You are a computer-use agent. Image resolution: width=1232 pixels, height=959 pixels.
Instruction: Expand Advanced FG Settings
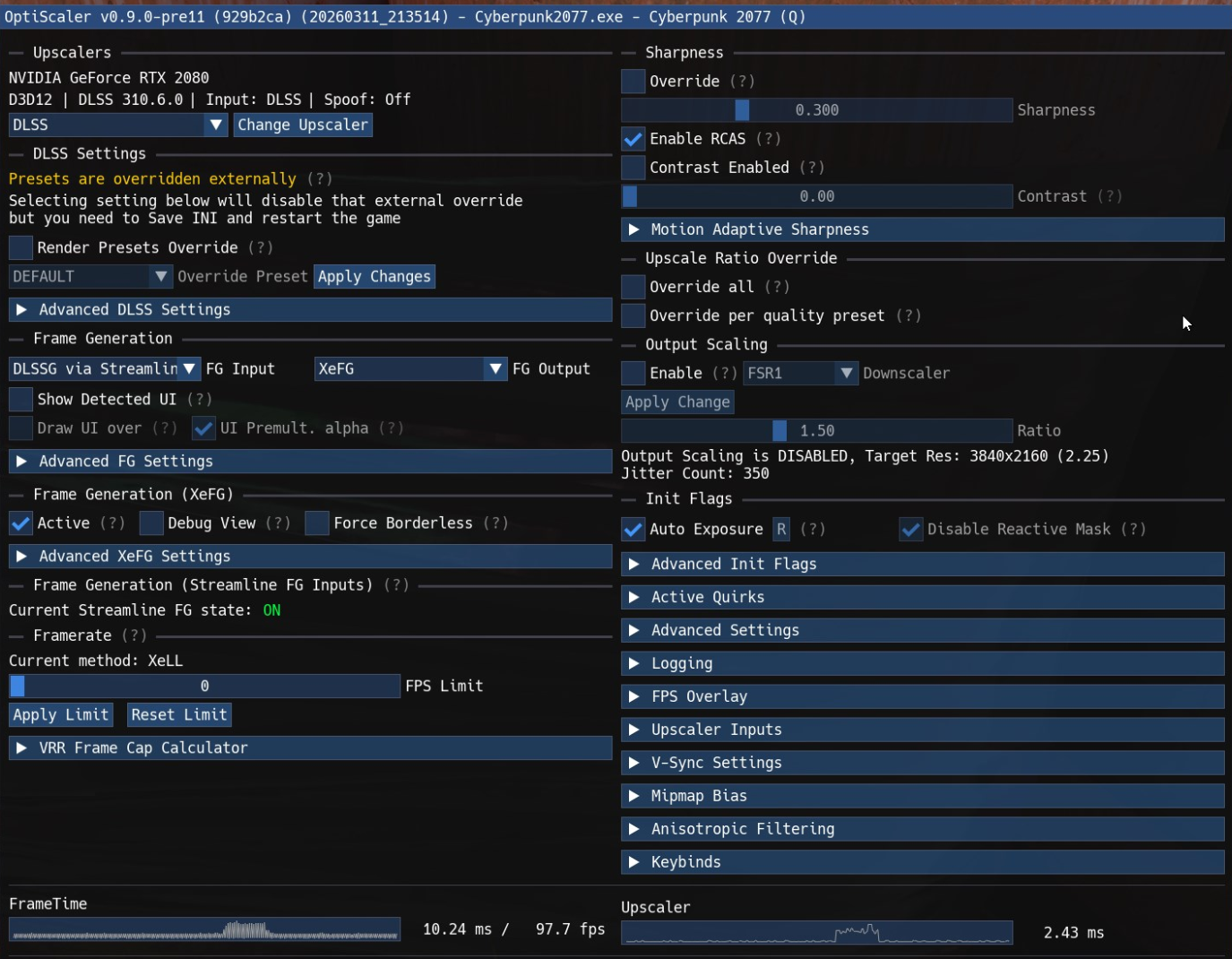coord(310,462)
